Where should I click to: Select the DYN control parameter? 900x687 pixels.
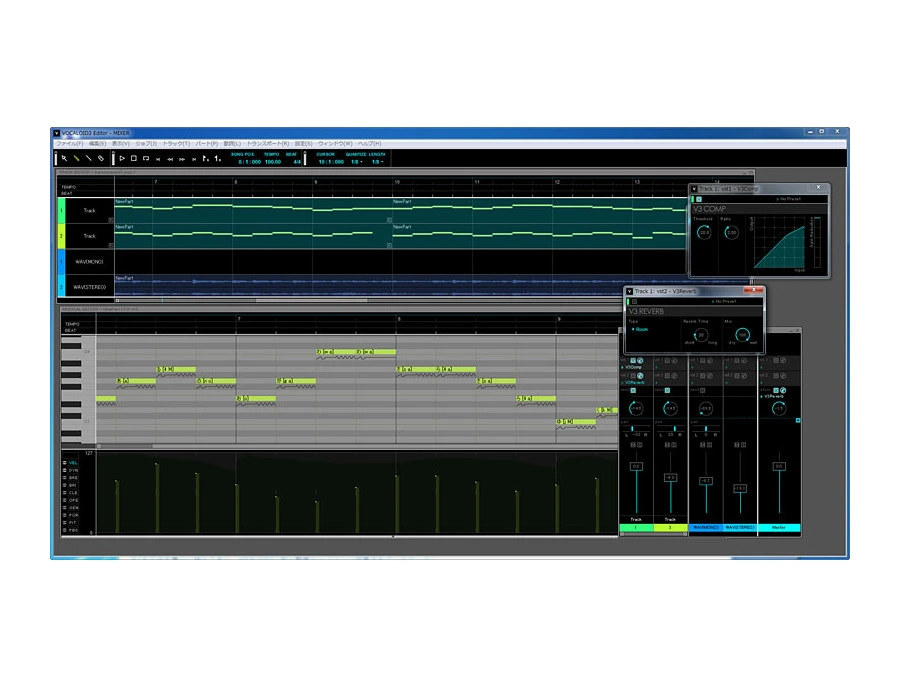tap(73, 470)
